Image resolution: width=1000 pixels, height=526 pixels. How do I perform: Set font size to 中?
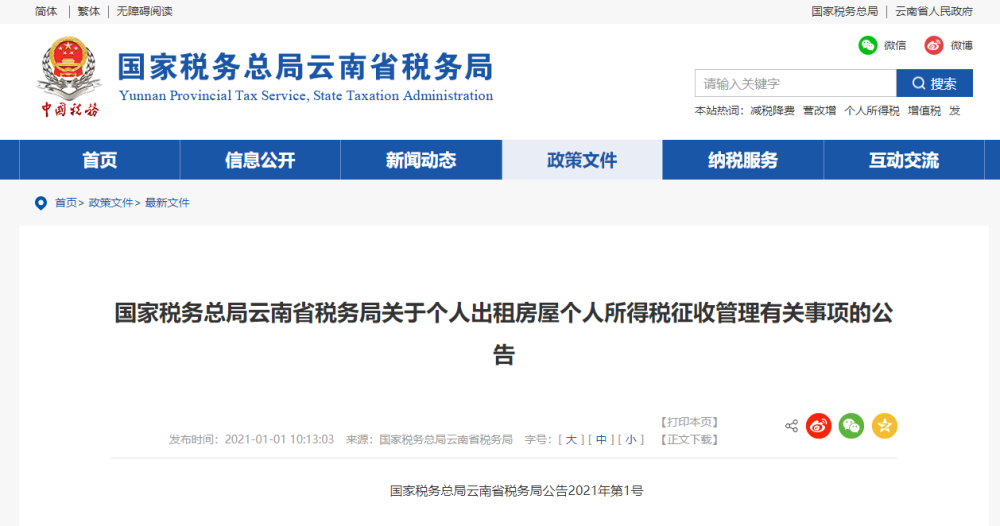[601, 439]
